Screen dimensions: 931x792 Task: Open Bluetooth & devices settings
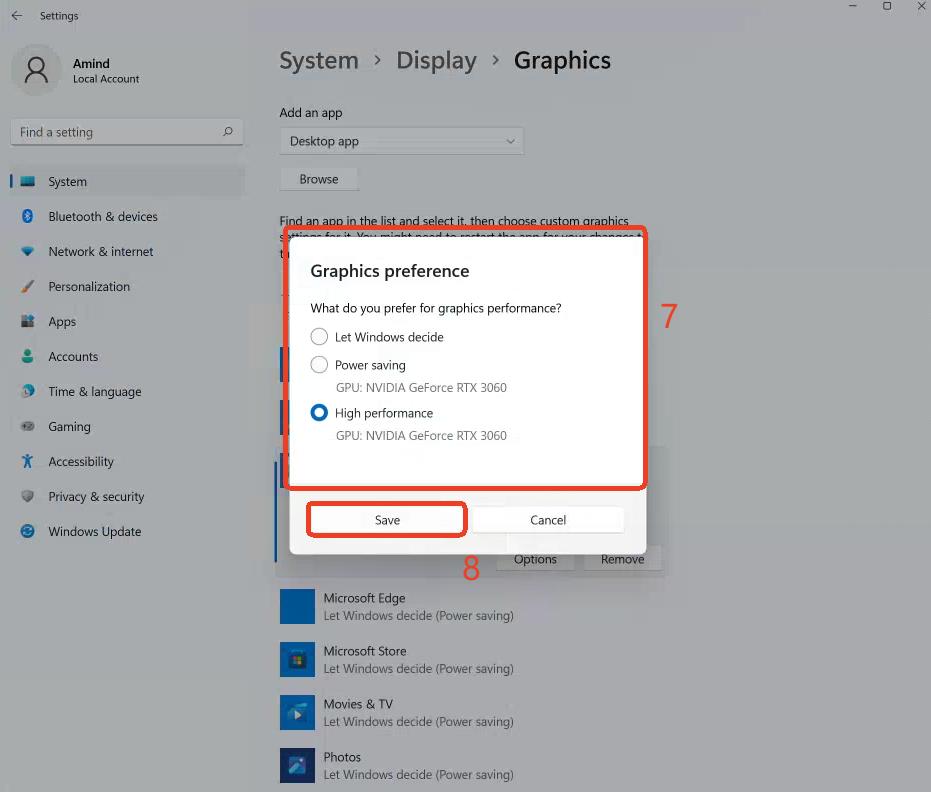tap(102, 217)
